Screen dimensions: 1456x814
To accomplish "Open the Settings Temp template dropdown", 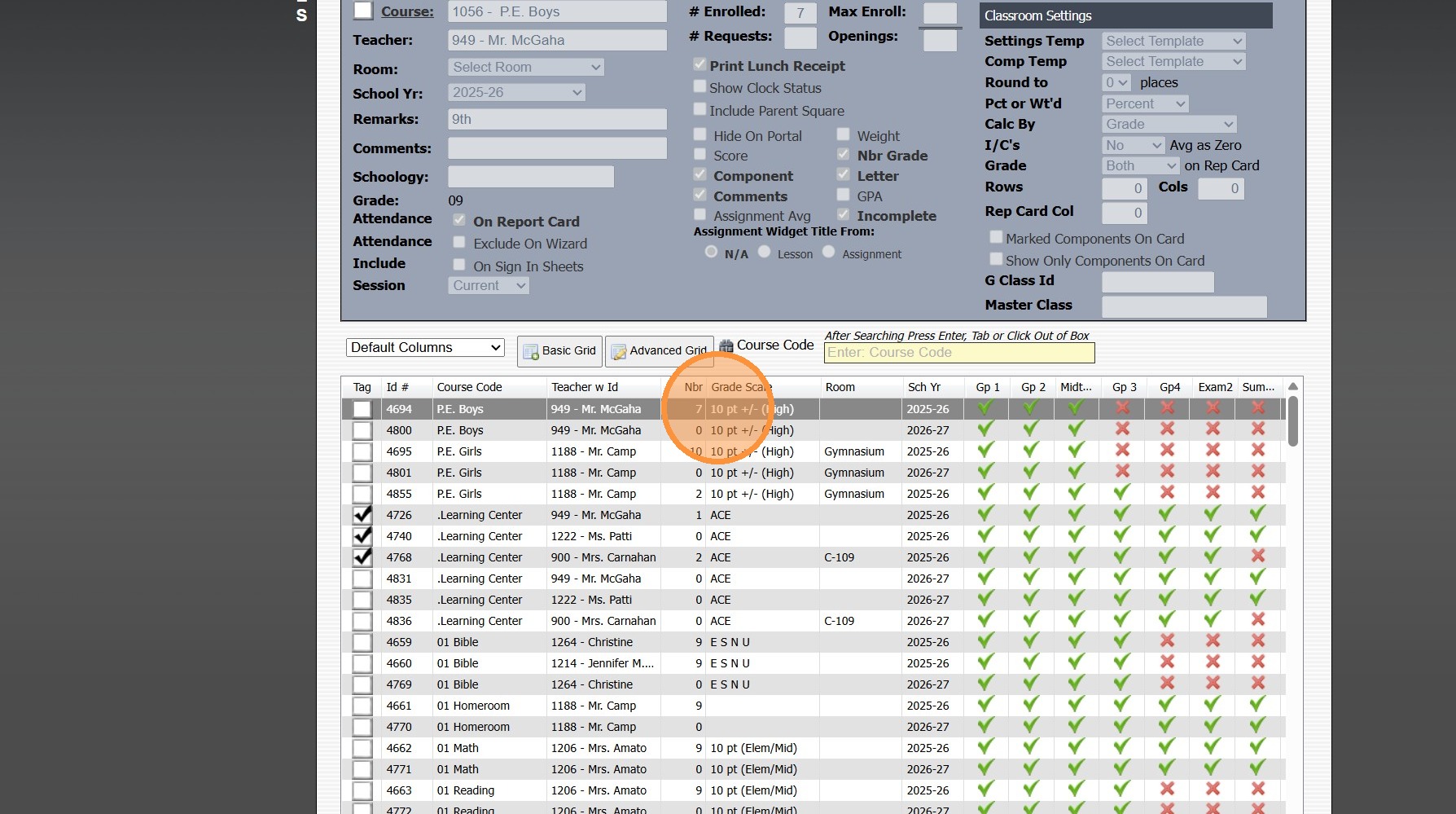I will click(x=1173, y=41).
